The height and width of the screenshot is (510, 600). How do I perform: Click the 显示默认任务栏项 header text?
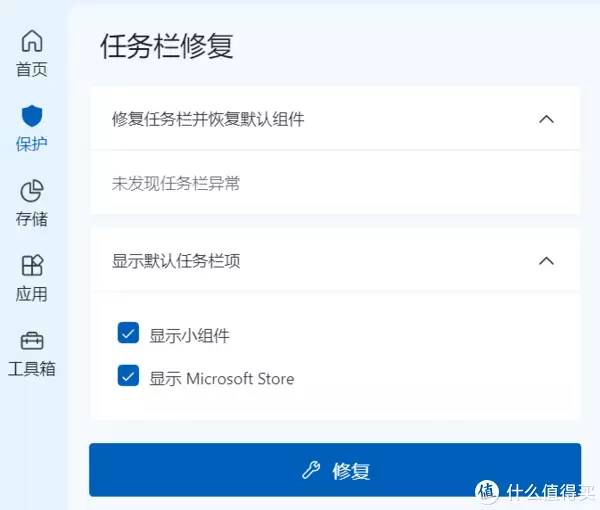[x=176, y=261]
